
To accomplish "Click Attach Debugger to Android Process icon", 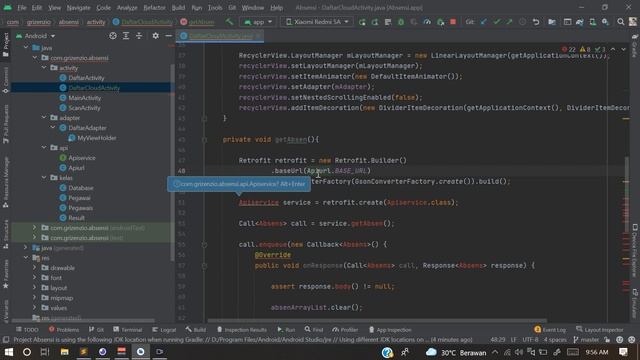I will (x=440, y=22).
